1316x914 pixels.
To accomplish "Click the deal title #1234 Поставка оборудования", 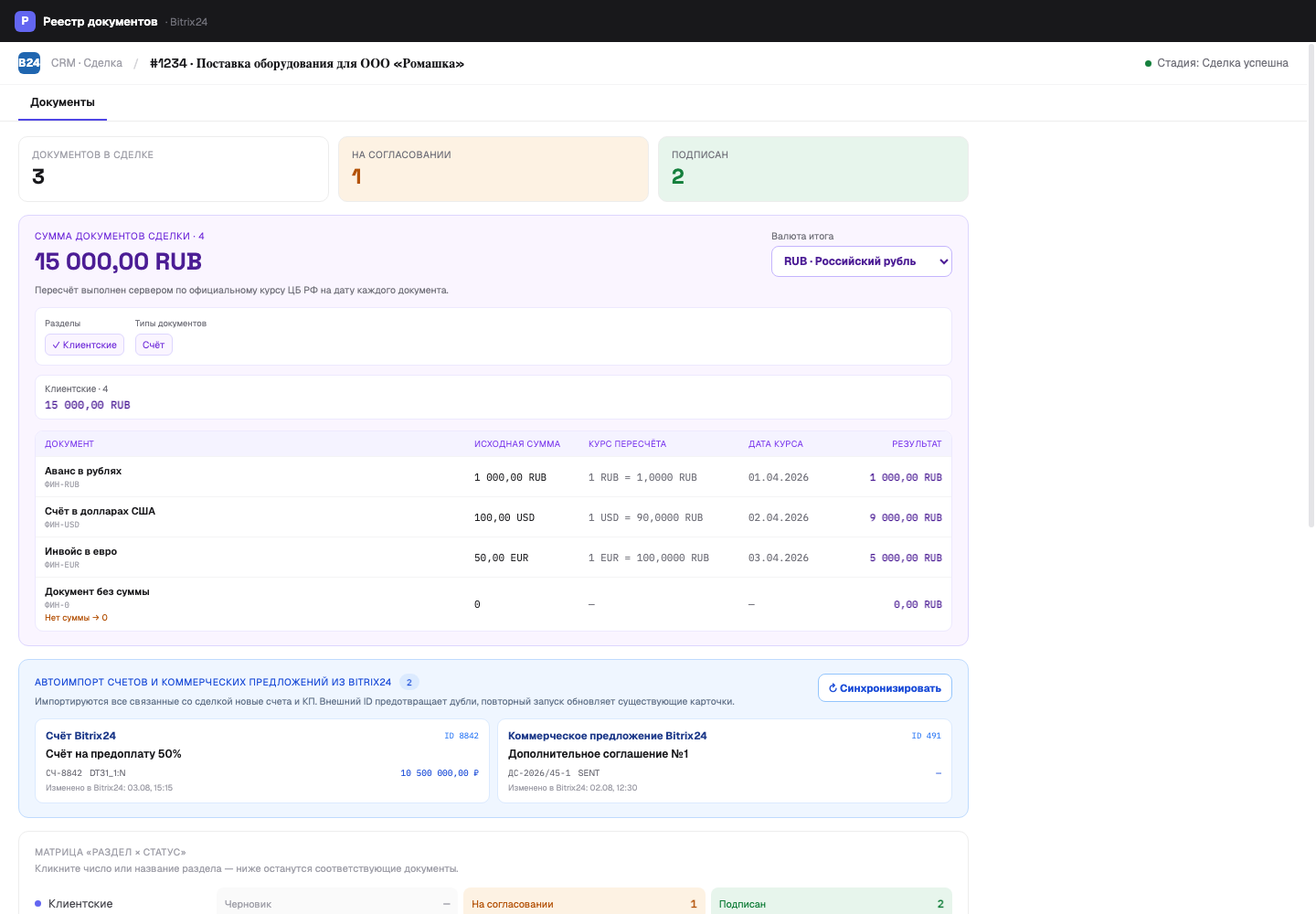I will point(307,63).
